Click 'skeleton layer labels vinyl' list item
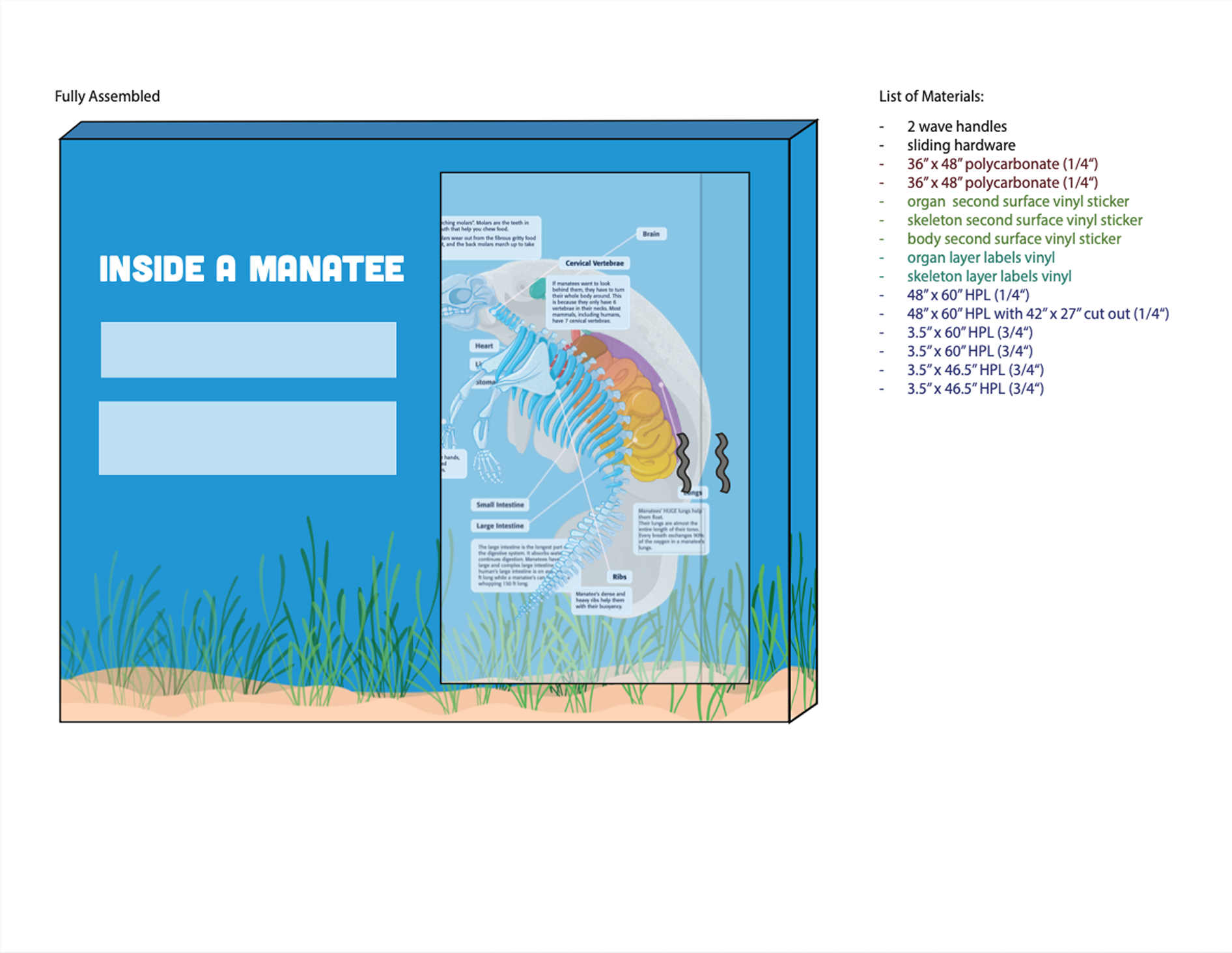 [x=989, y=277]
